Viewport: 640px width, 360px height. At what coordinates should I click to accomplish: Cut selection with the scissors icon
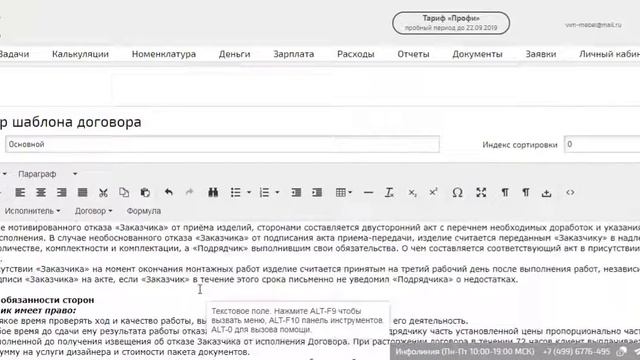coord(103,192)
